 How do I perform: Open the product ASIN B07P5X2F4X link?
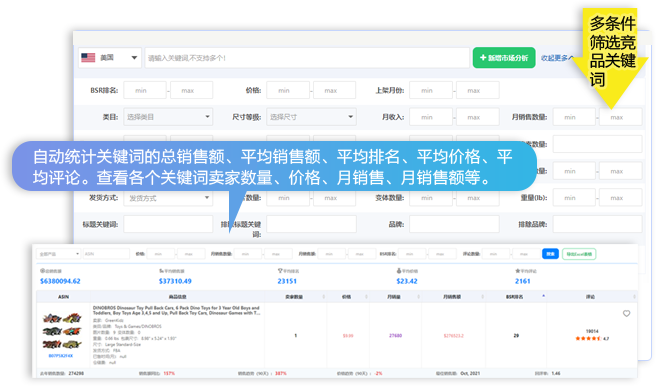[61, 356]
